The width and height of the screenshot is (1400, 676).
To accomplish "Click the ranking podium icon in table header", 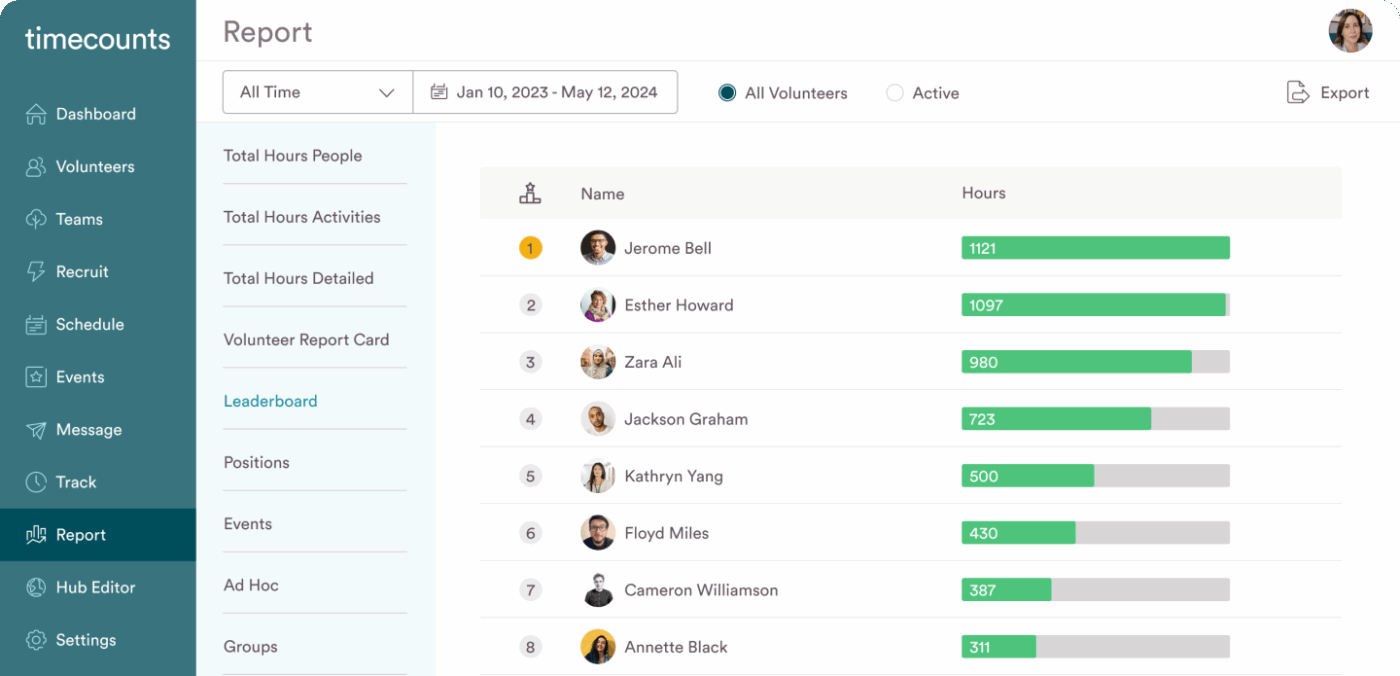I will tap(530, 193).
